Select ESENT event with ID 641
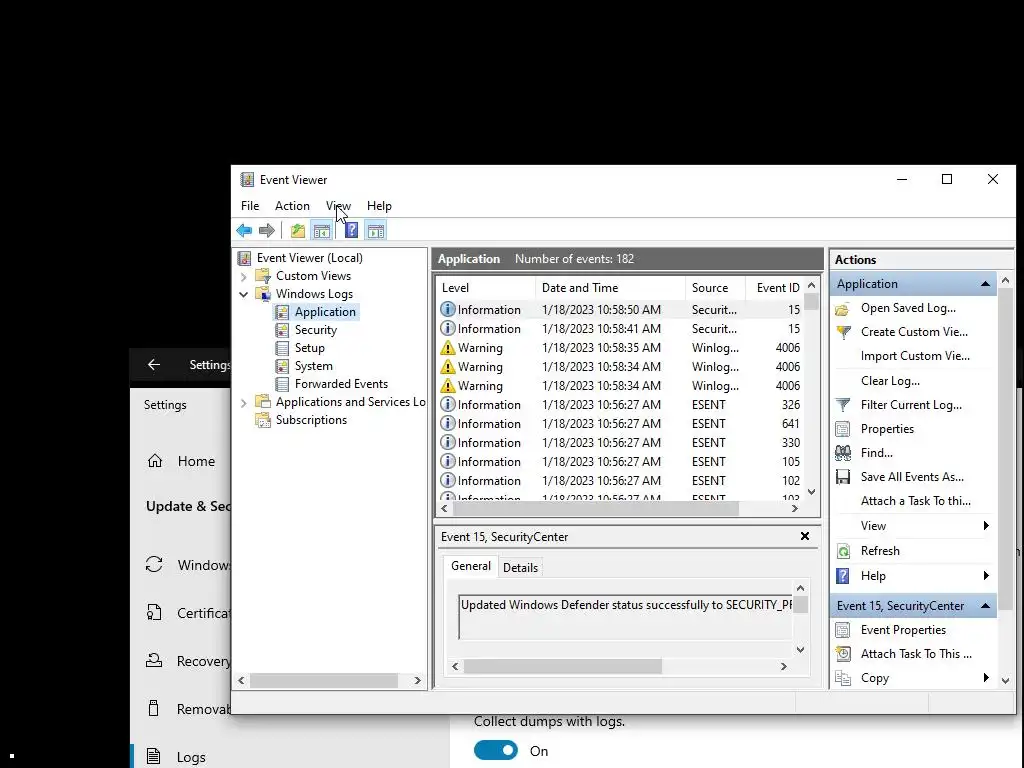The height and width of the screenshot is (768, 1024). tap(620, 424)
